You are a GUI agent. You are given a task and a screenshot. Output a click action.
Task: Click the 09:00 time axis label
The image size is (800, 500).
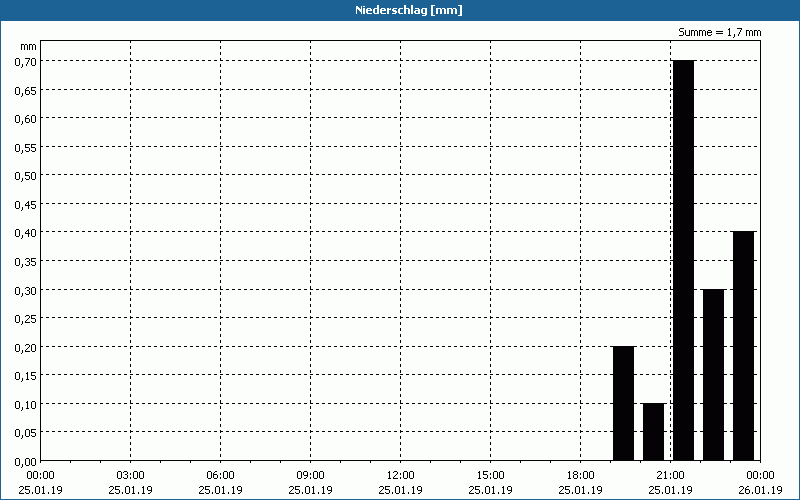311,476
